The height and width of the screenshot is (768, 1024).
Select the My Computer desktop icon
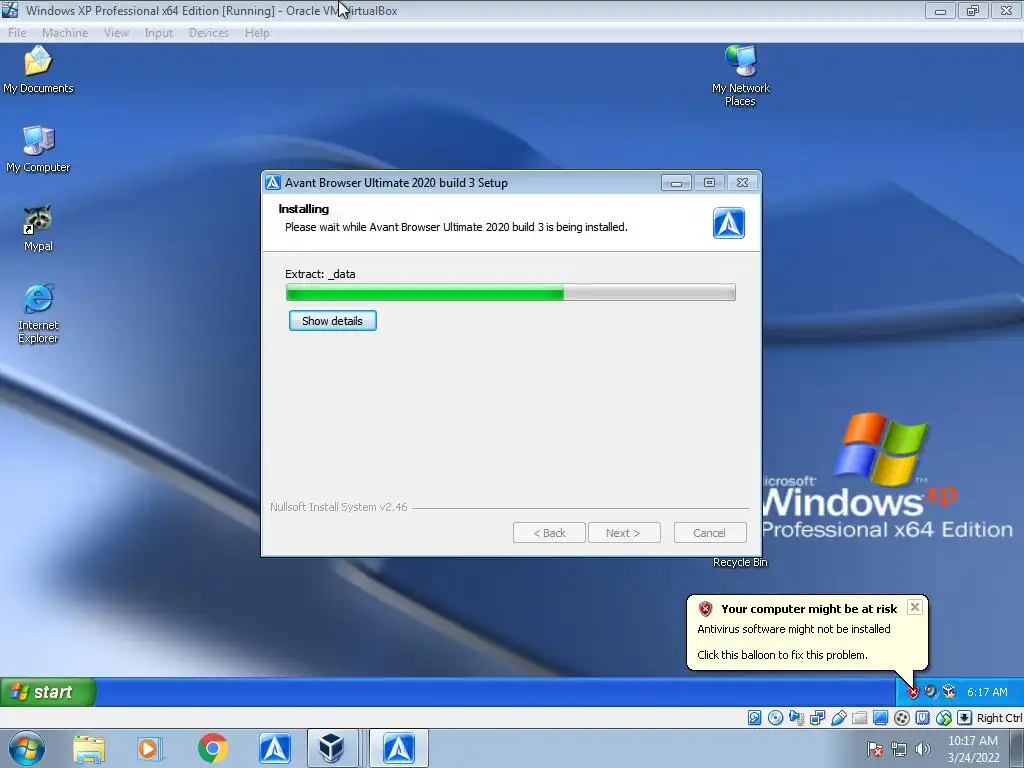[38, 149]
